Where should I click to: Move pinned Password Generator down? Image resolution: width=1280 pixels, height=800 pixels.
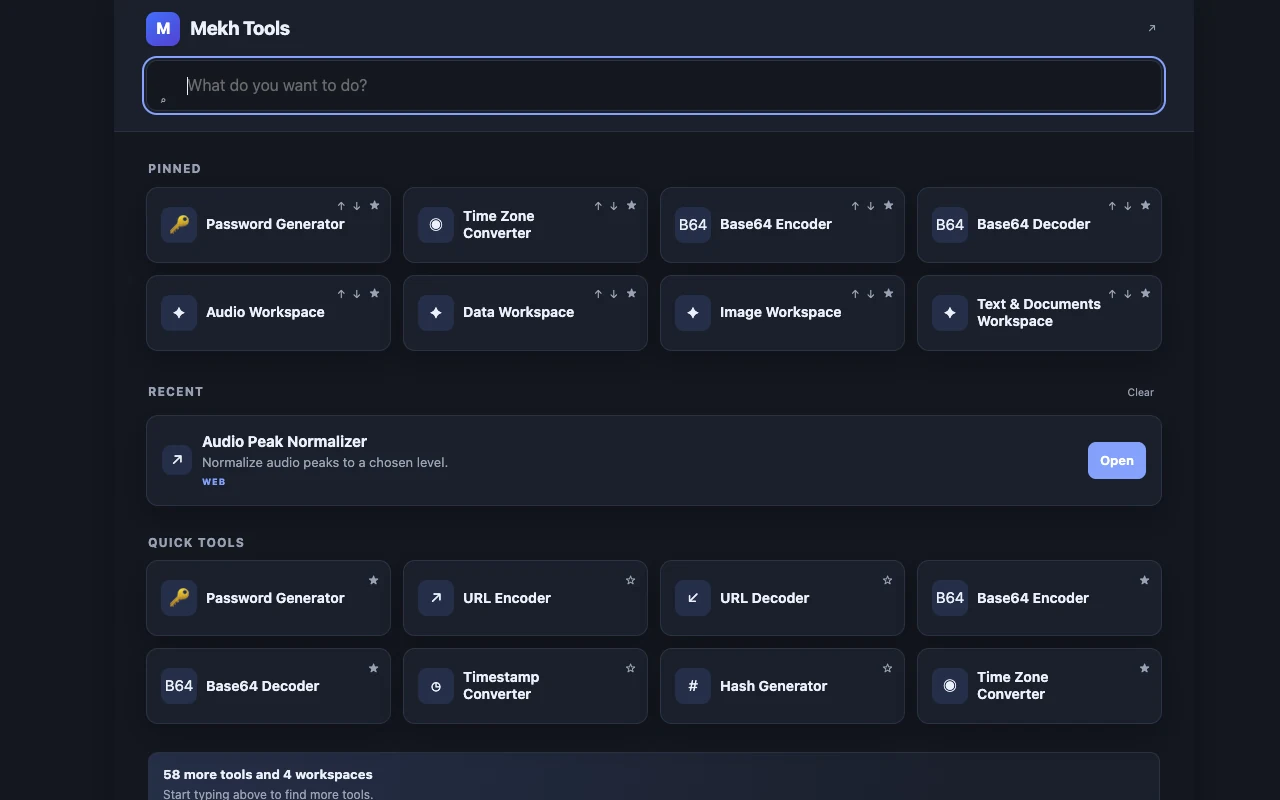[x=357, y=206]
